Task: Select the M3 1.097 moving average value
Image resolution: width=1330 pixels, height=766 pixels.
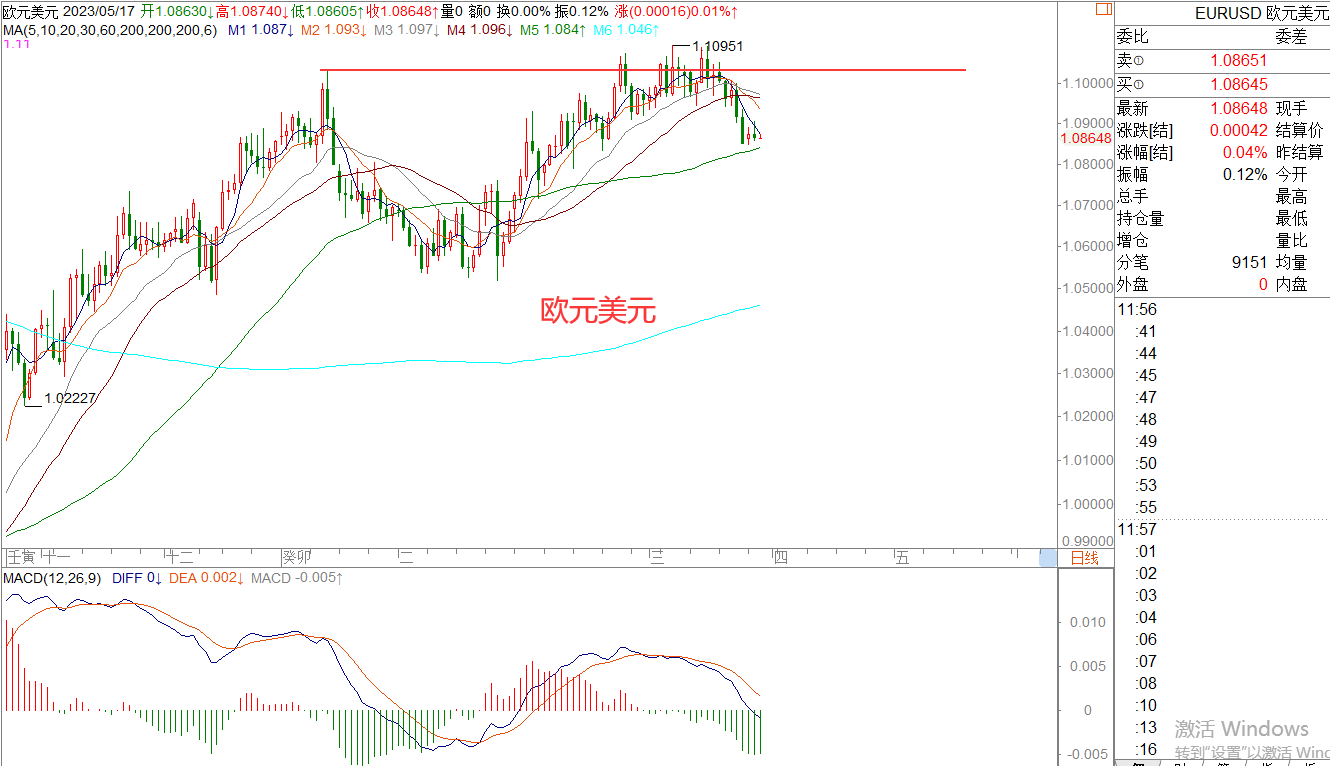Action: (407, 30)
